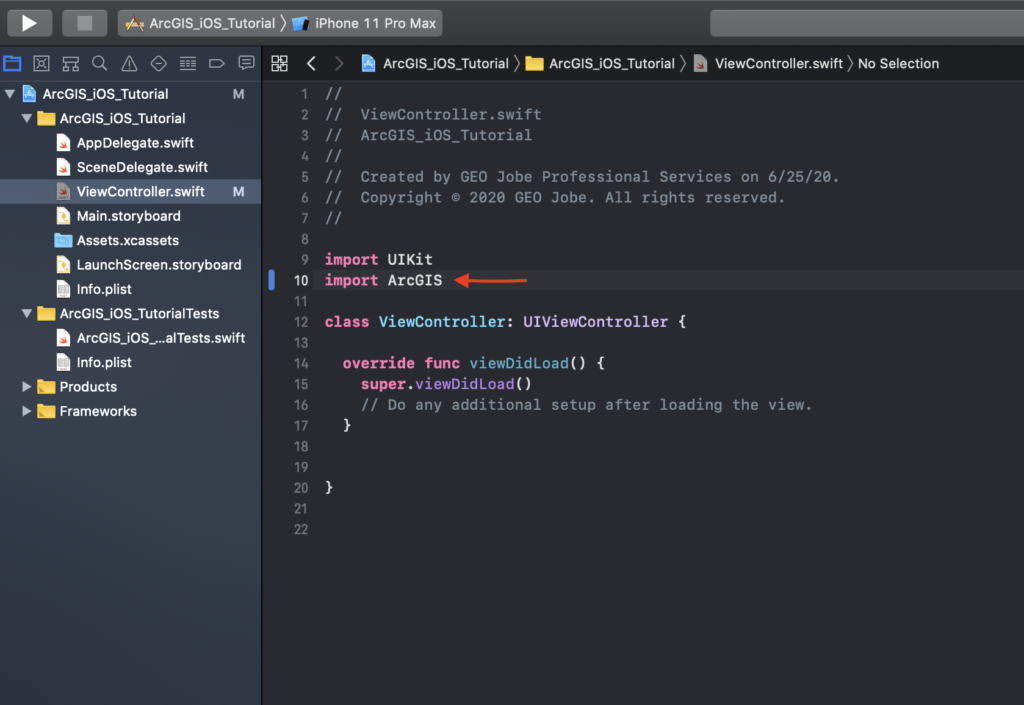The height and width of the screenshot is (705, 1024).
Task: Open the Find navigator magnifier icon
Action: [x=99, y=64]
